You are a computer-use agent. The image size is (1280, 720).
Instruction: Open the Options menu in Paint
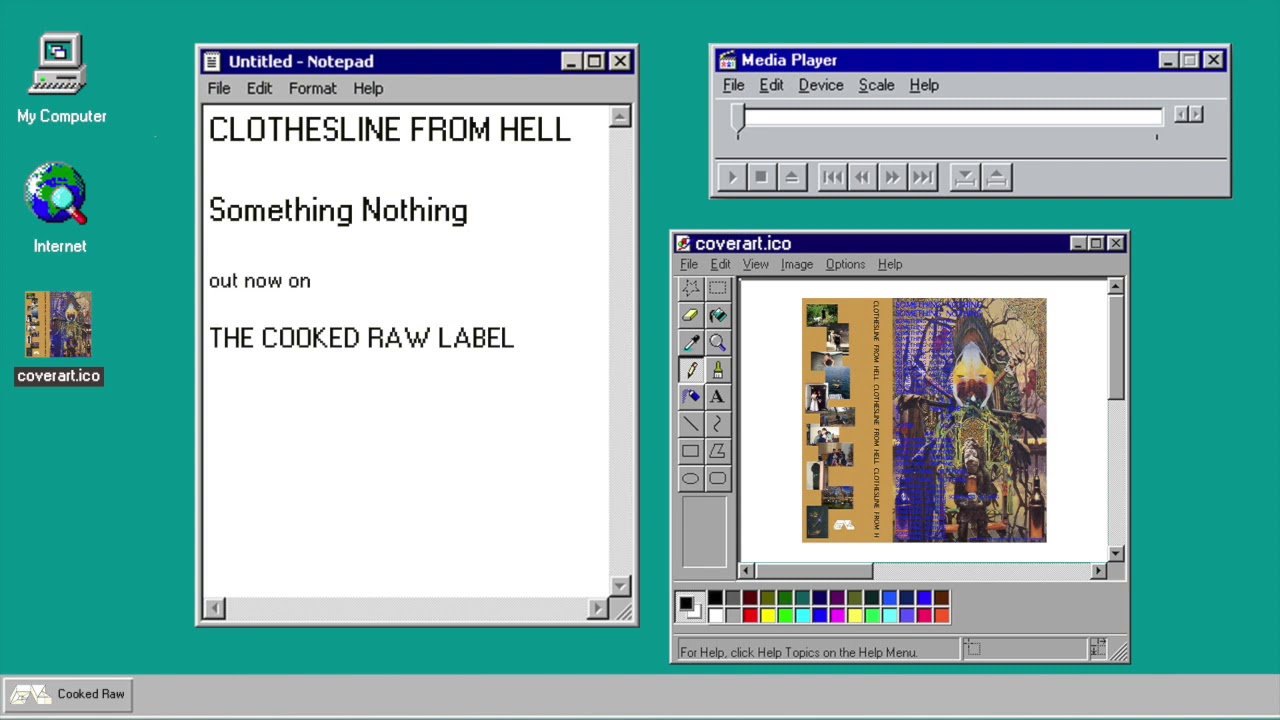pyautogui.click(x=845, y=264)
